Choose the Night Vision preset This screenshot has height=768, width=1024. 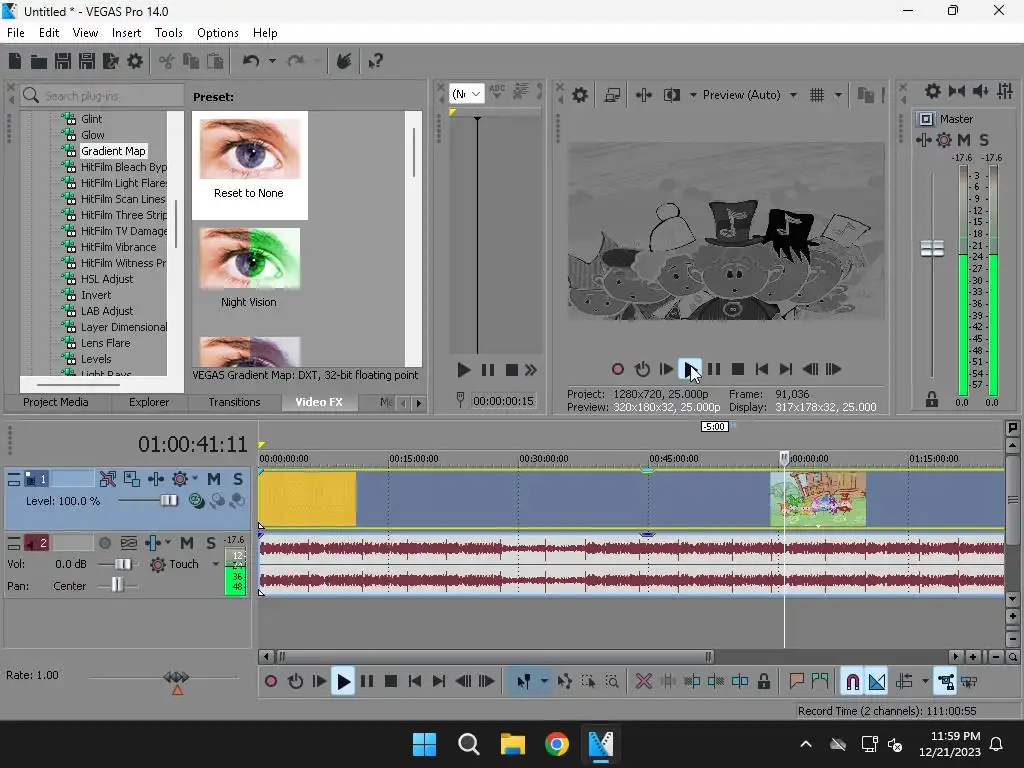pos(249,268)
